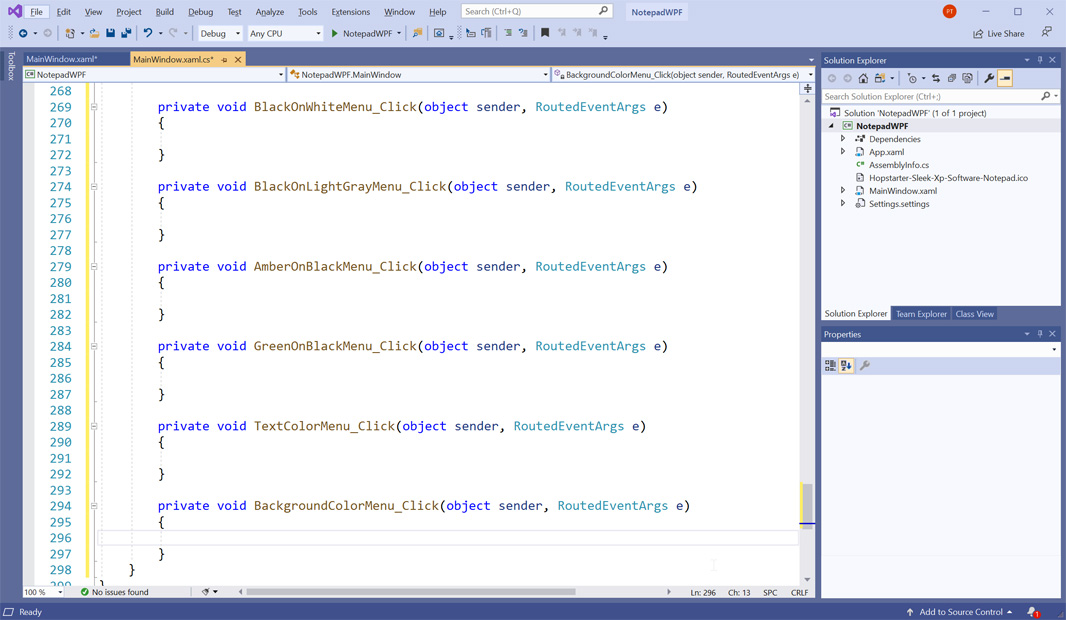The width and height of the screenshot is (1066, 620).
Task: Toggle a bookmark on the current line
Action: pyautogui.click(x=545, y=33)
